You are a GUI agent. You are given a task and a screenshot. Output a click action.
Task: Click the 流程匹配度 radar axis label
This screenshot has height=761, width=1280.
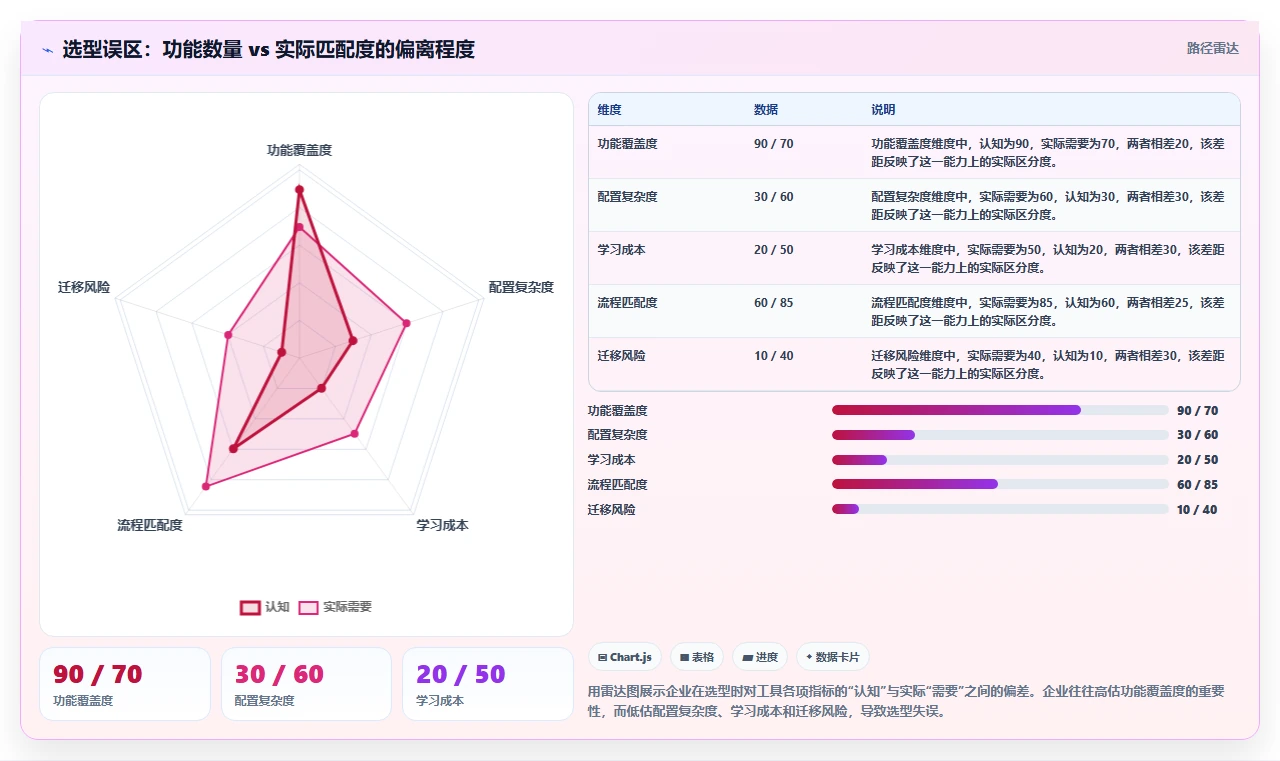(x=150, y=525)
